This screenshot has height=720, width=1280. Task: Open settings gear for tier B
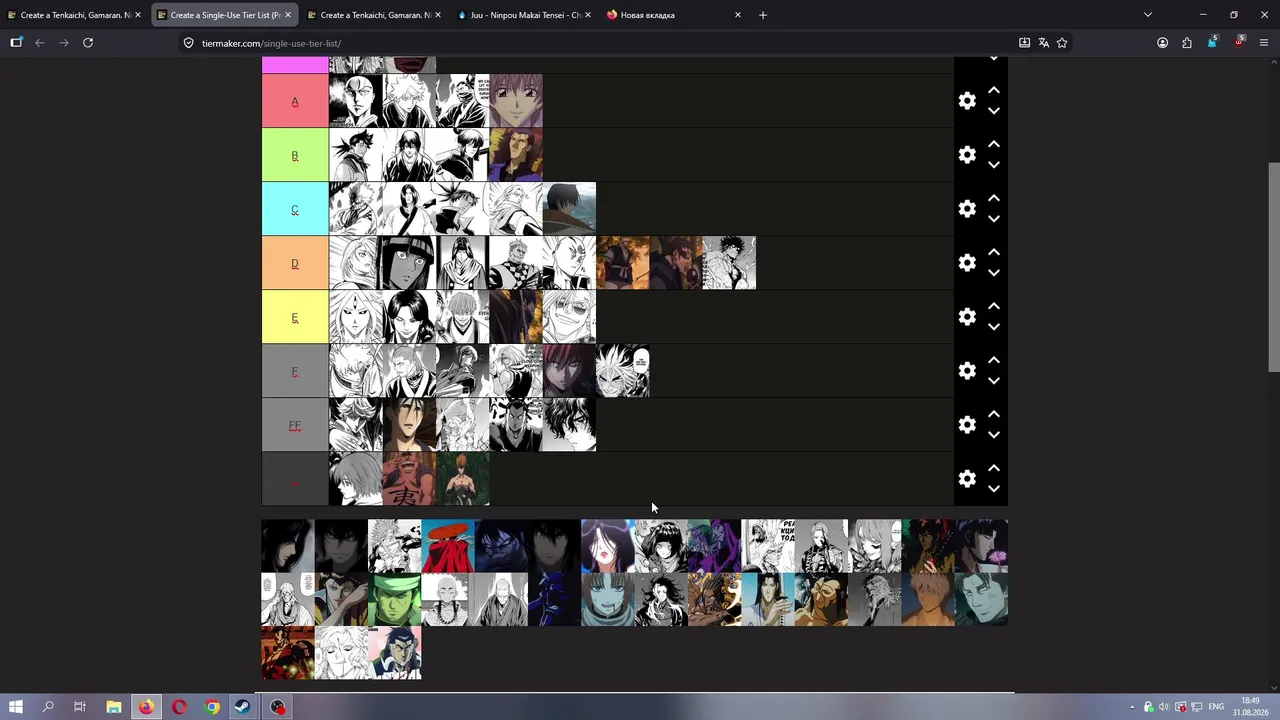coord(967,155)
